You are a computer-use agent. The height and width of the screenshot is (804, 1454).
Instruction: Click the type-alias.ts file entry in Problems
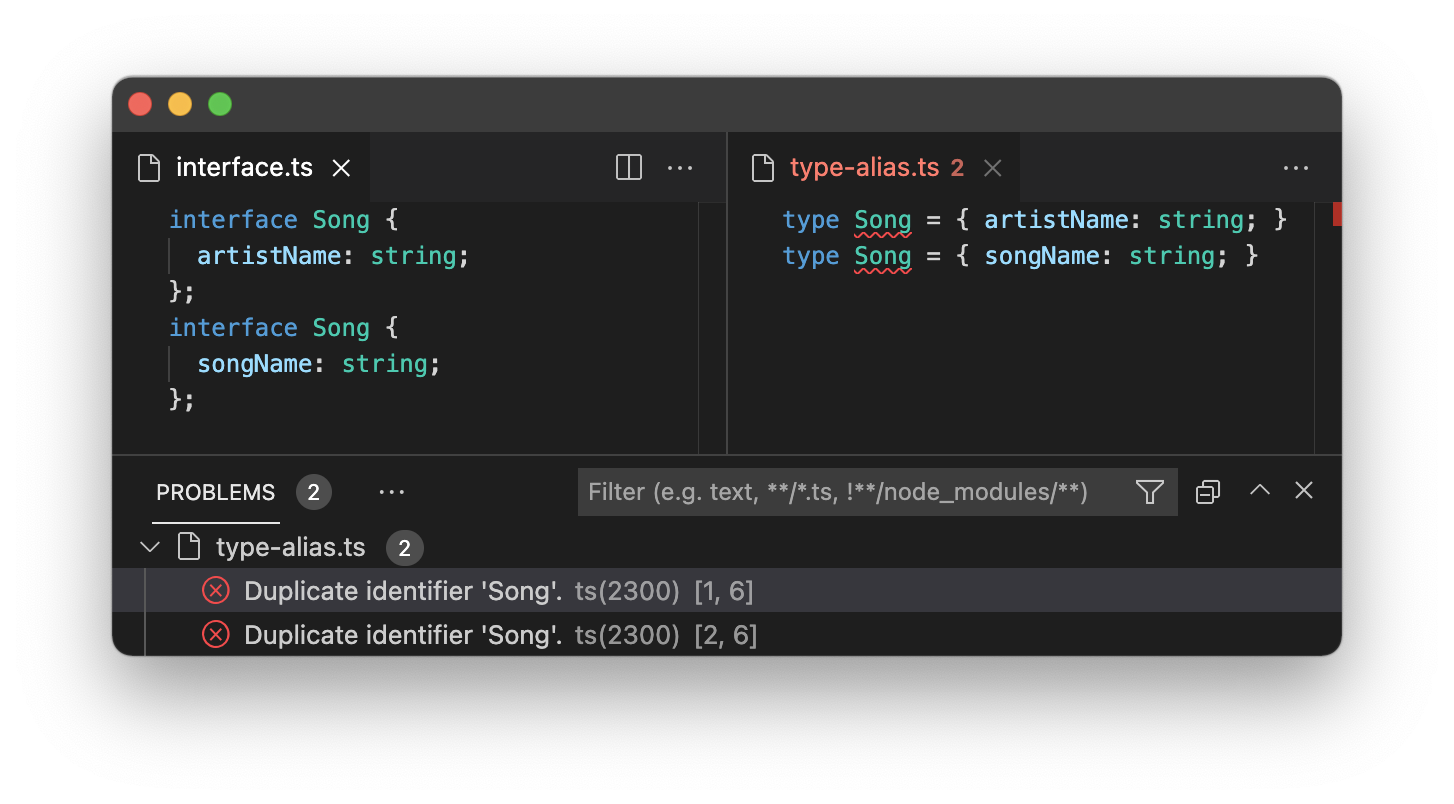click(291, 548)
